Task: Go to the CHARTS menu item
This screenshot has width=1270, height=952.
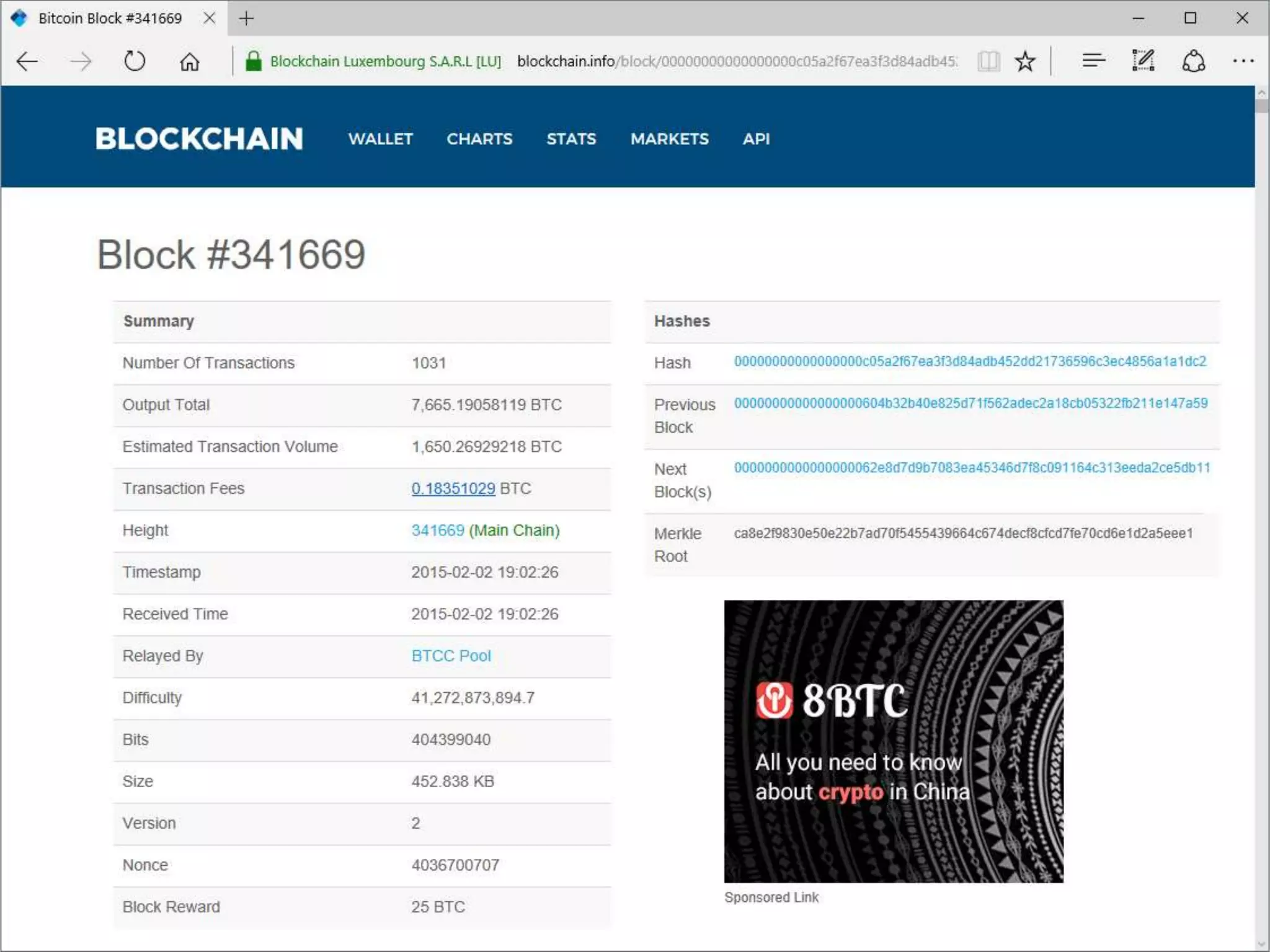Action: (x=479, y=139)
